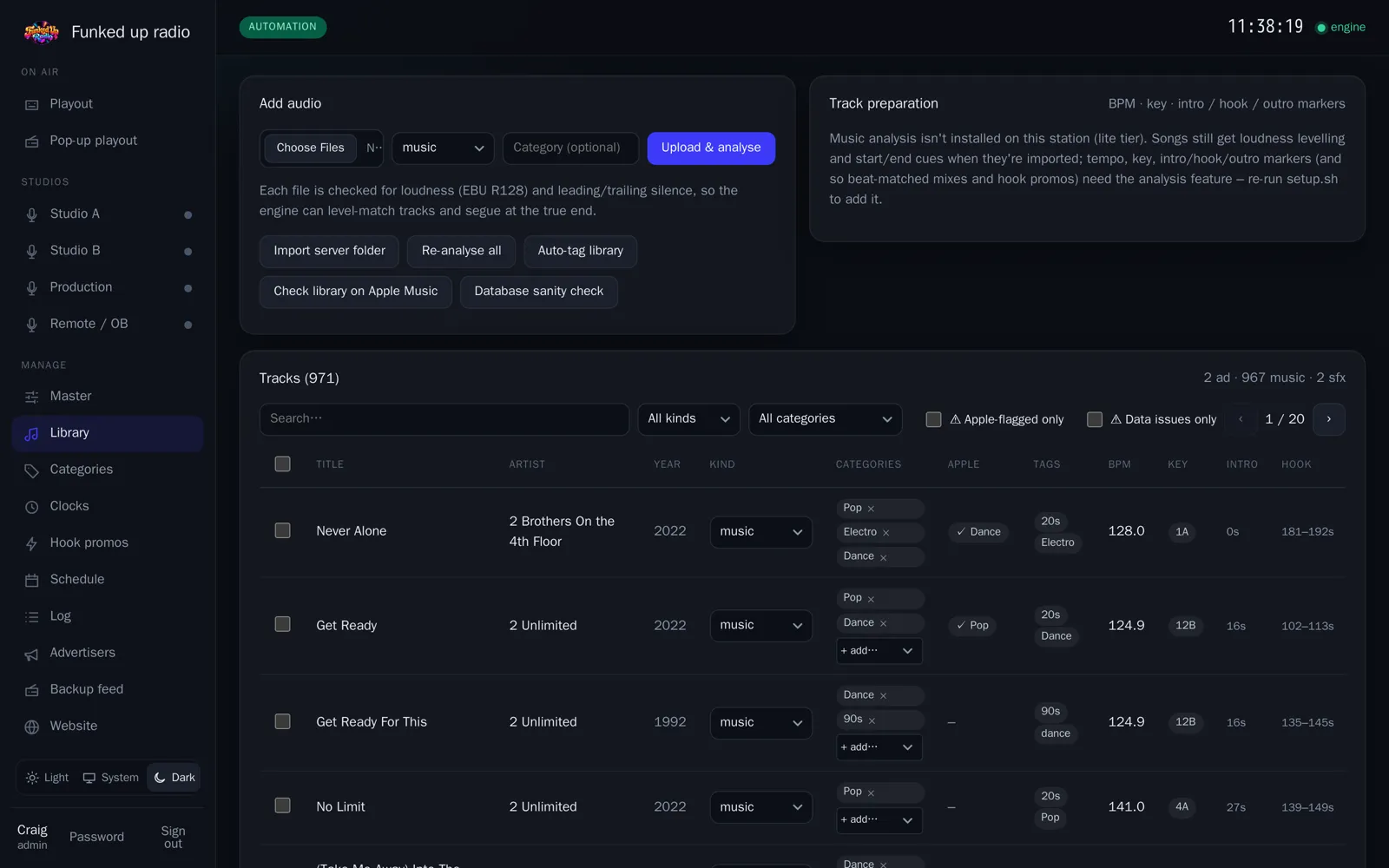The height and width of the screenshot is (868, 1389).
Task: Click the Remote / OB microphone icon
Action: pyautogui.click(x=32, y=324)
